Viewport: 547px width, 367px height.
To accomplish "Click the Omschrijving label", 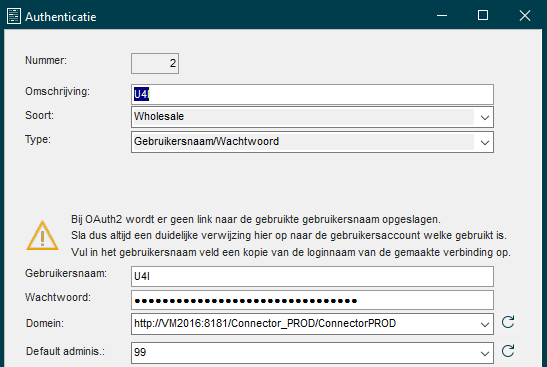I will point(57,91).
